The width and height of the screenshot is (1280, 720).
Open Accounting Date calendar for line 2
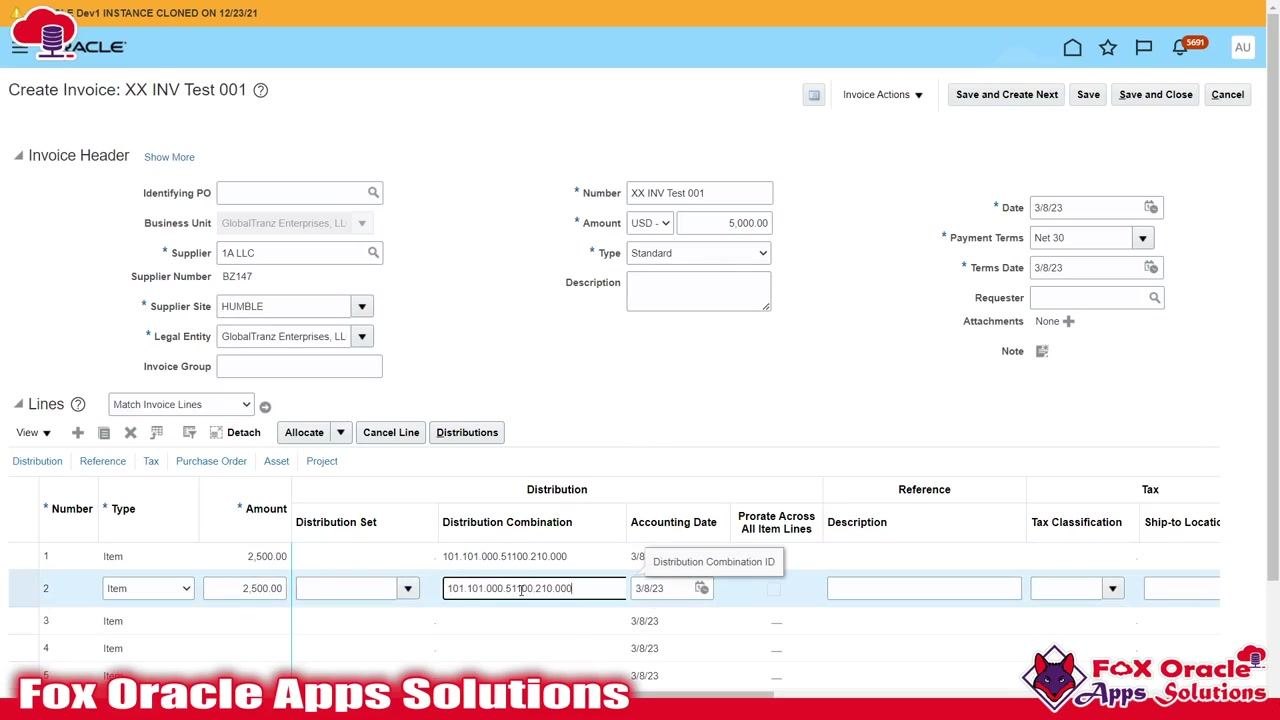tap(702, 588)
